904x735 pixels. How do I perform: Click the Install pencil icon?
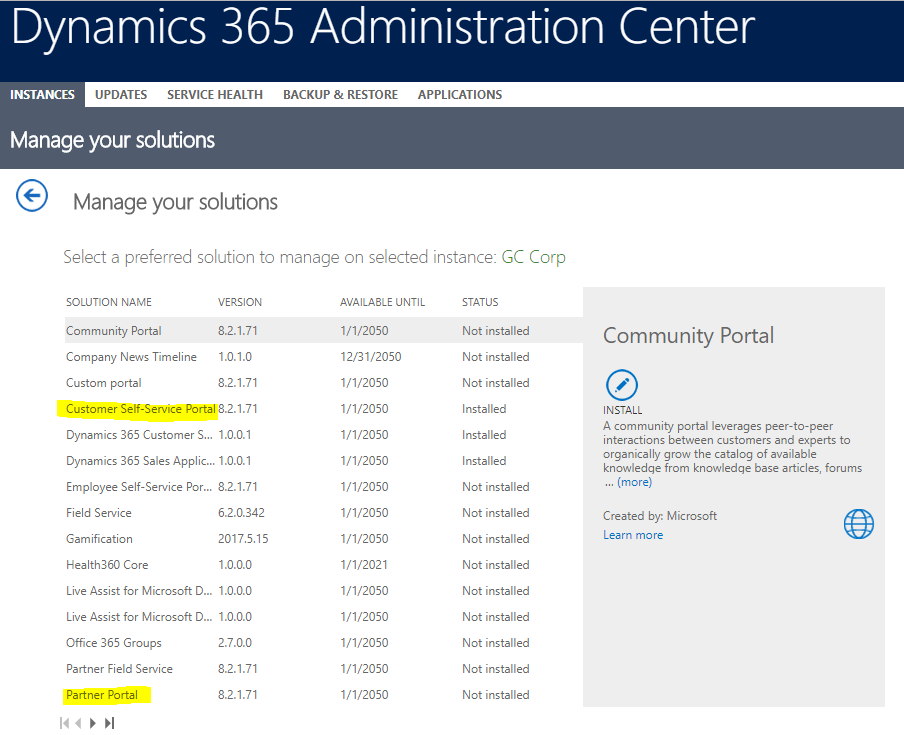622,385
